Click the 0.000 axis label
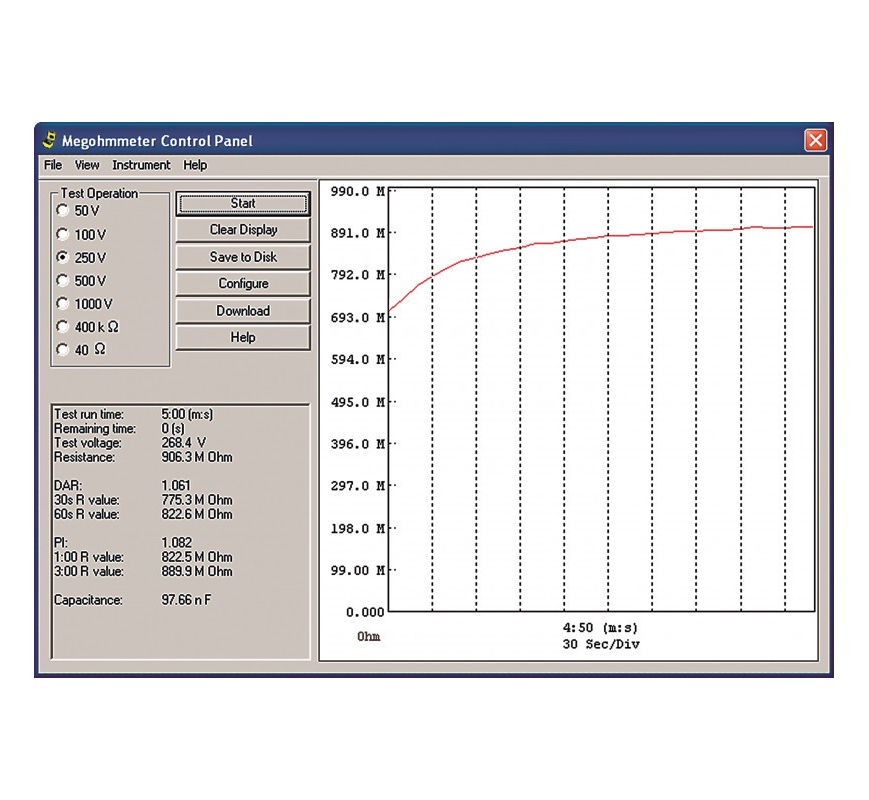This screenshot has height=800, width=869. point(365,612)
